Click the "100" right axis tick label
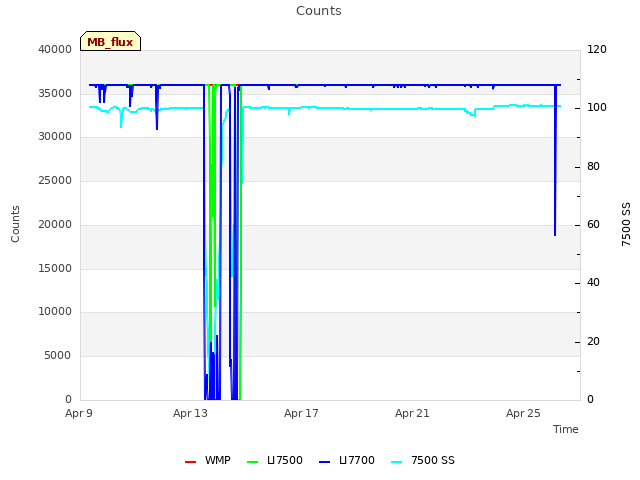The height and width of the screenshot is (480, 640). (597, 108)
